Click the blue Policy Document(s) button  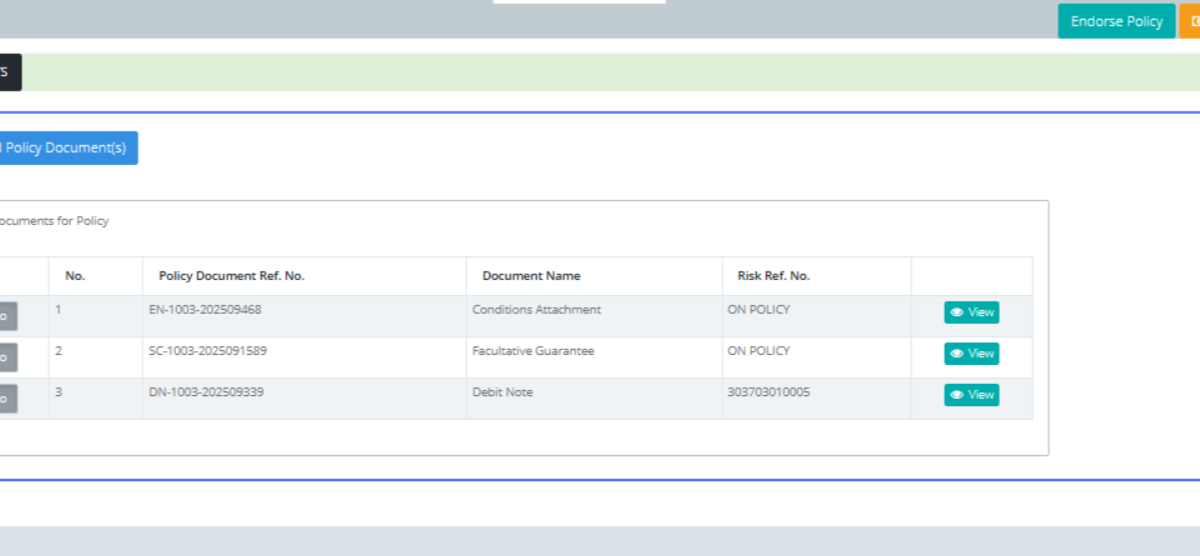[67, 148]
